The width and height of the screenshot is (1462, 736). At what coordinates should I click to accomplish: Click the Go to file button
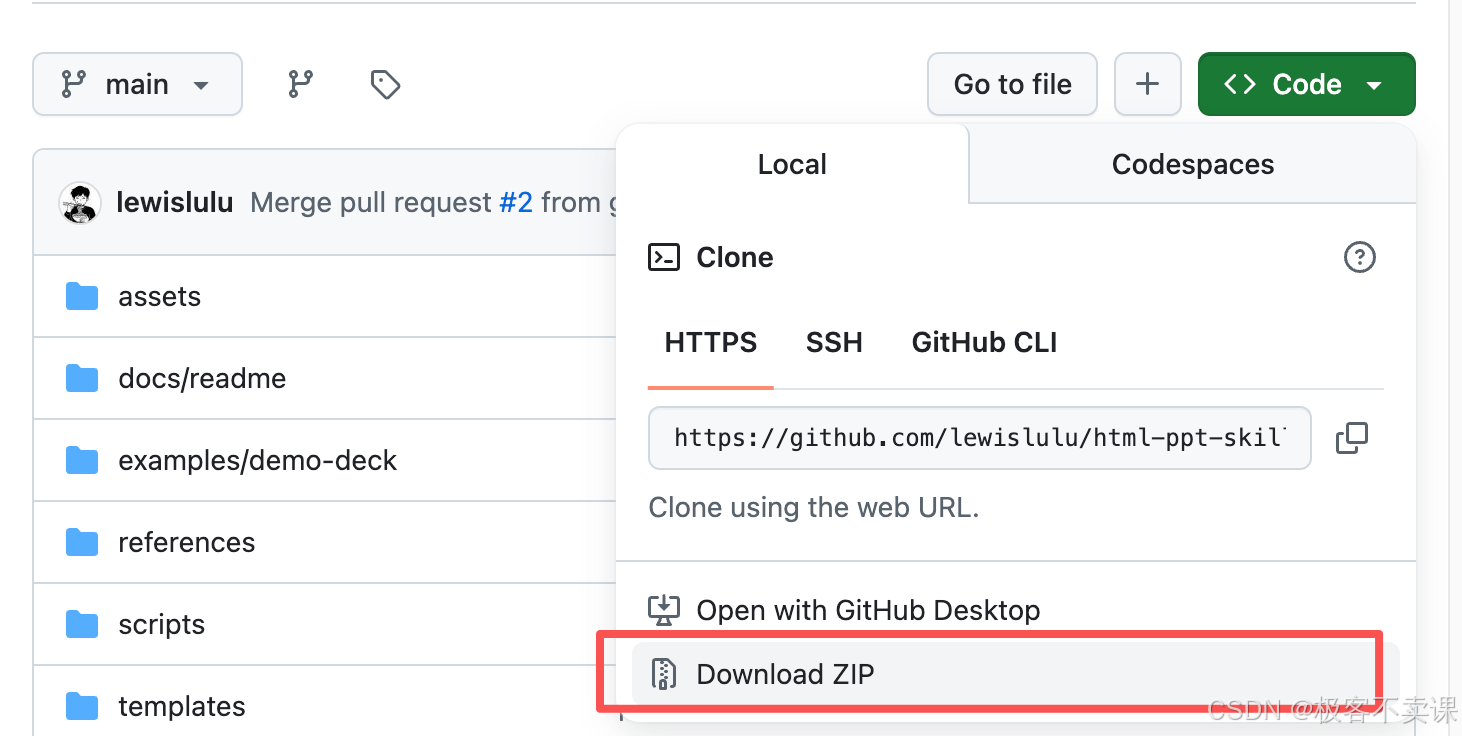1012,84
